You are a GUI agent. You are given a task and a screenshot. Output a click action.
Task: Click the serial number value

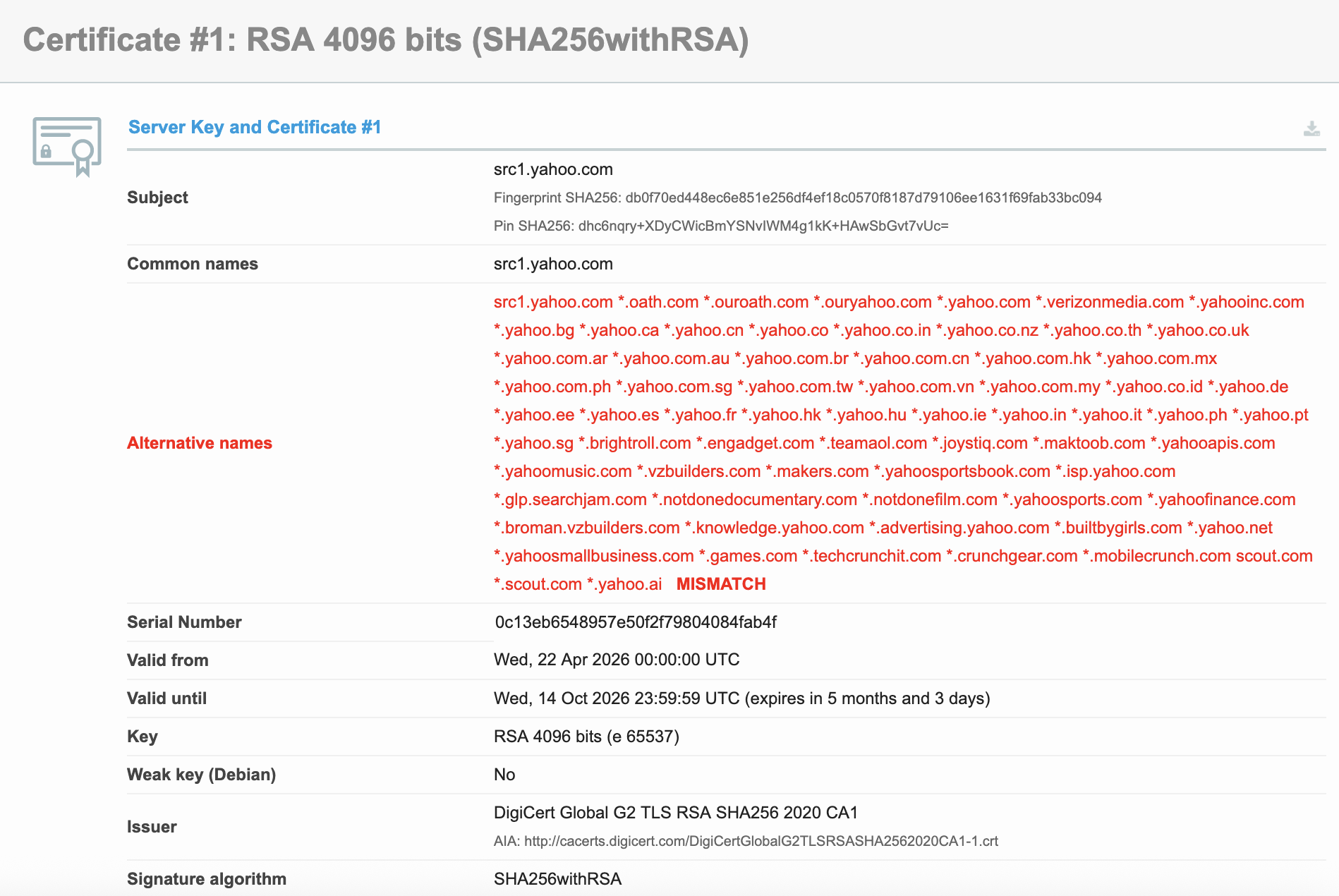click(x=636, y=622)
